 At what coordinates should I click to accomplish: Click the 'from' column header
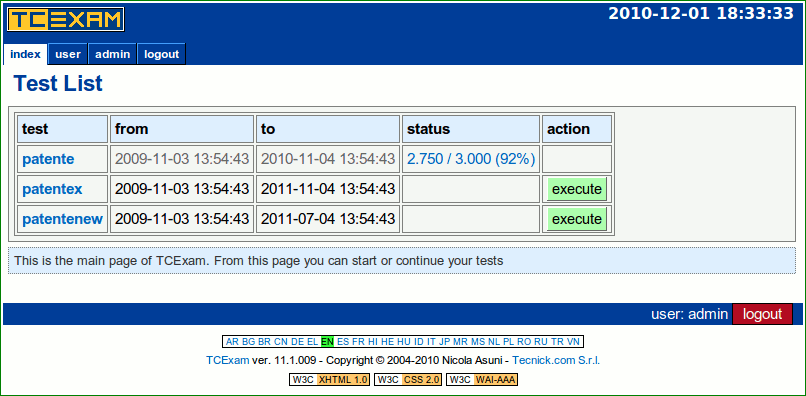182,129
